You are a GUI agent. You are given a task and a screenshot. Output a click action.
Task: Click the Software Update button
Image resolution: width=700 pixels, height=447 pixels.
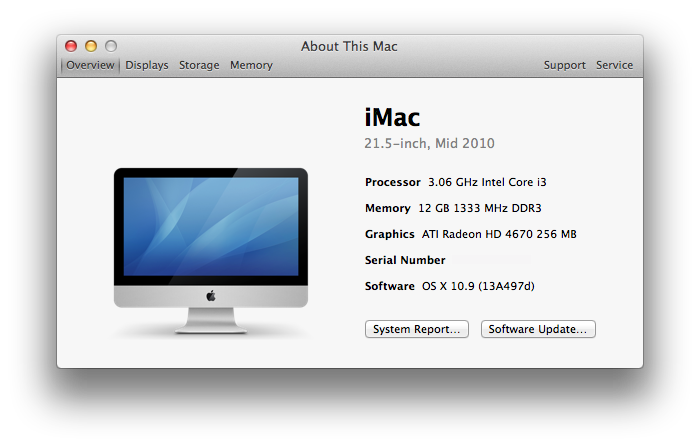pos(538,329)
